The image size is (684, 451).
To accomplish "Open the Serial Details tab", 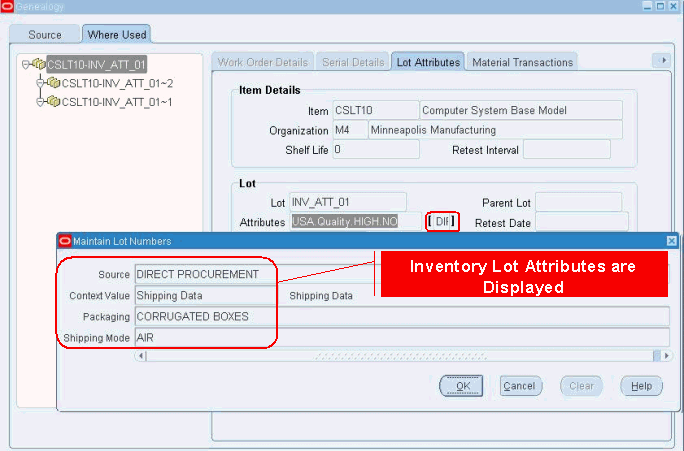I will [353, 62].
